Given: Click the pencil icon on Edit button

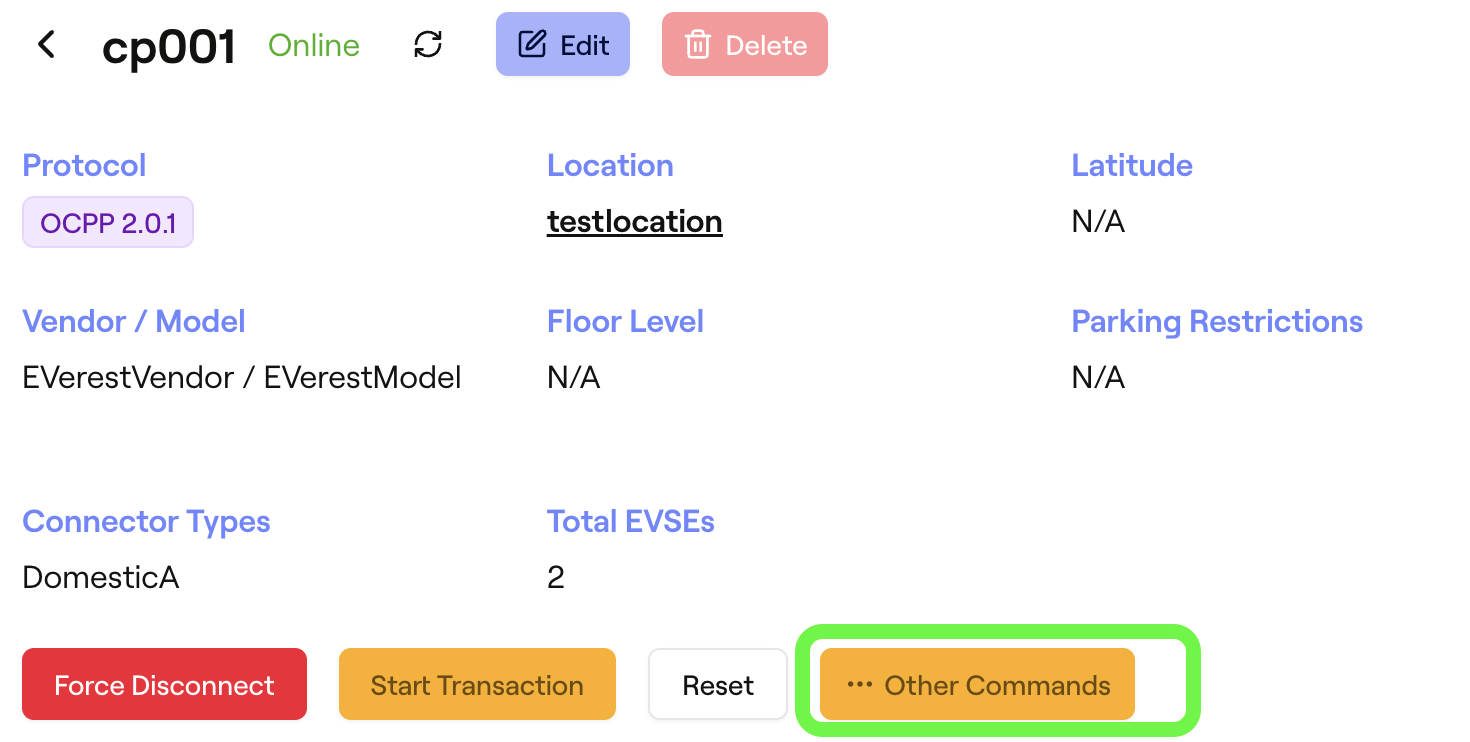Looking at the screenshot, I should (532, 45).
